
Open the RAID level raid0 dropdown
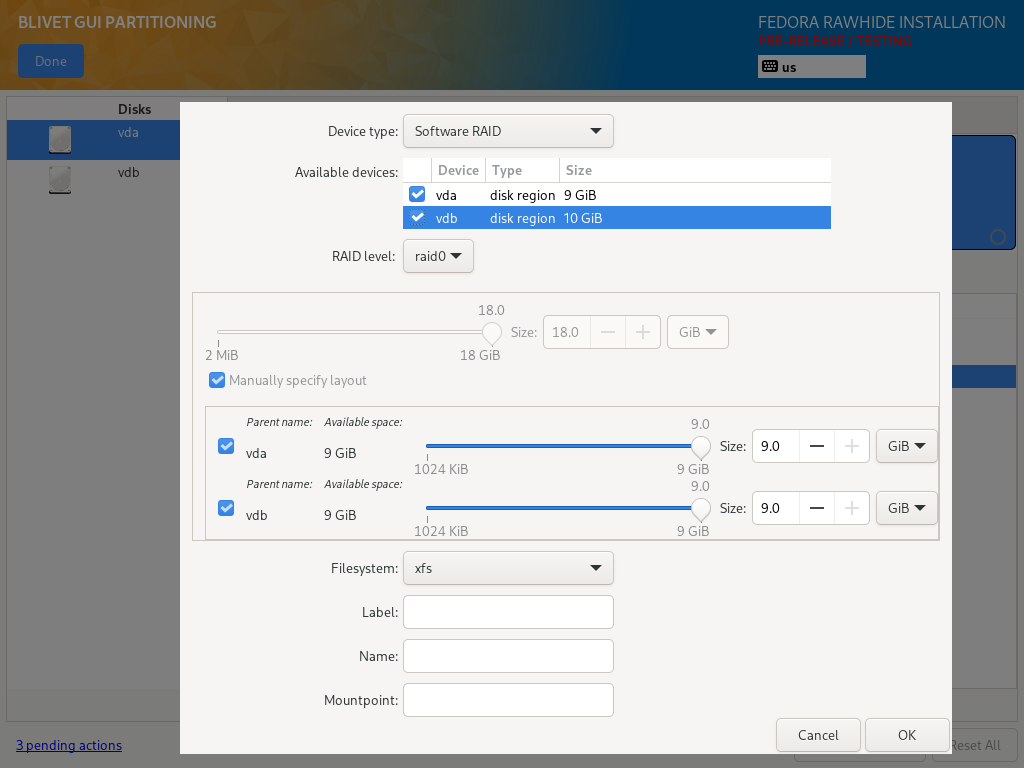(438, 256)
